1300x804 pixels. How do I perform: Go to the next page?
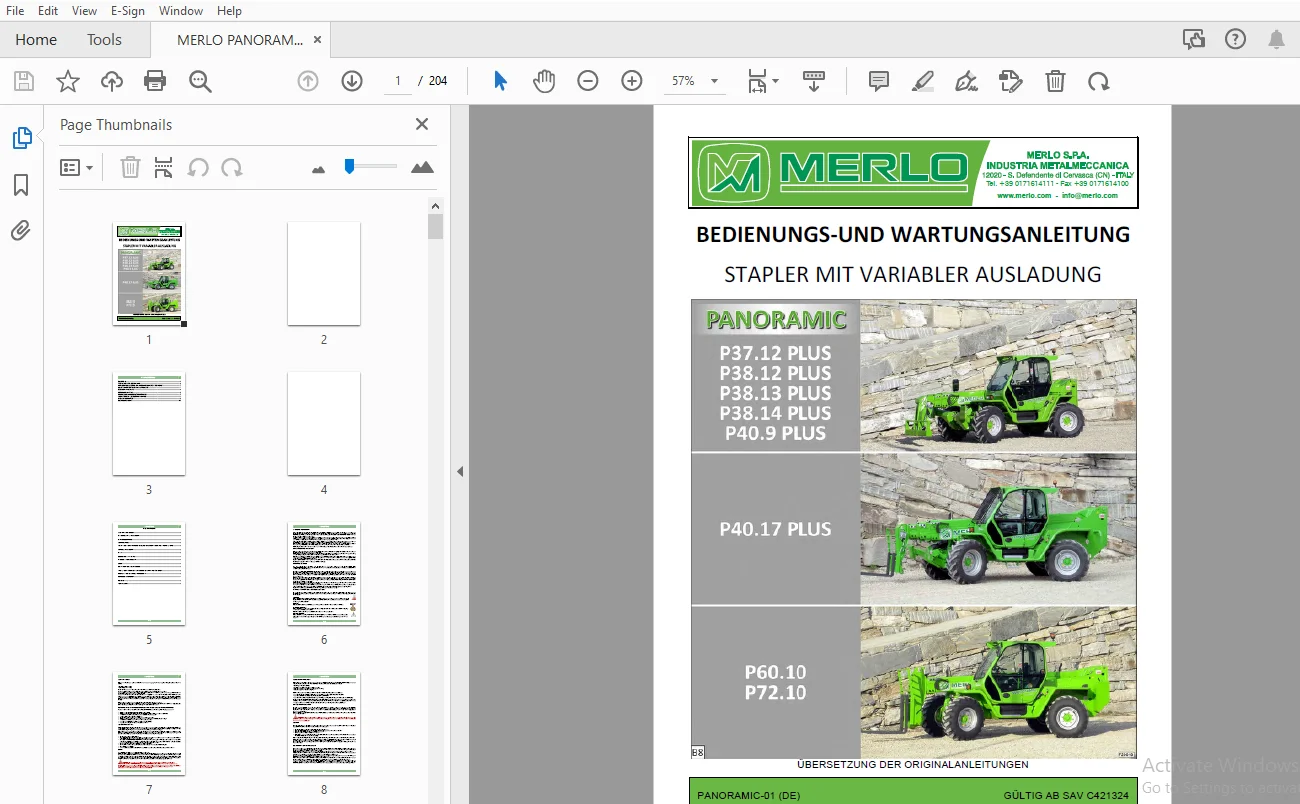point(352,81)
